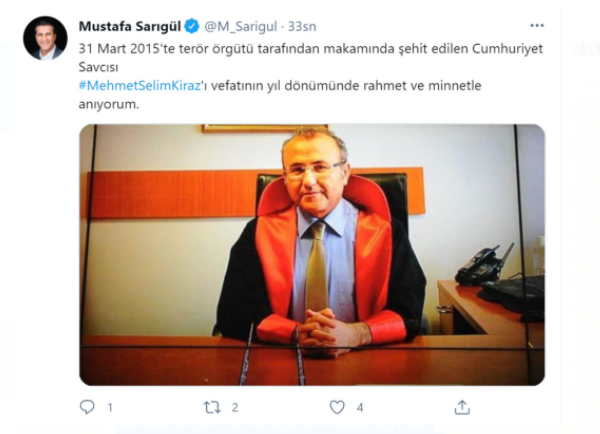Click the like count number 4
The height and width of the screenshot is (434, 600).
click(x=360, y=408)
